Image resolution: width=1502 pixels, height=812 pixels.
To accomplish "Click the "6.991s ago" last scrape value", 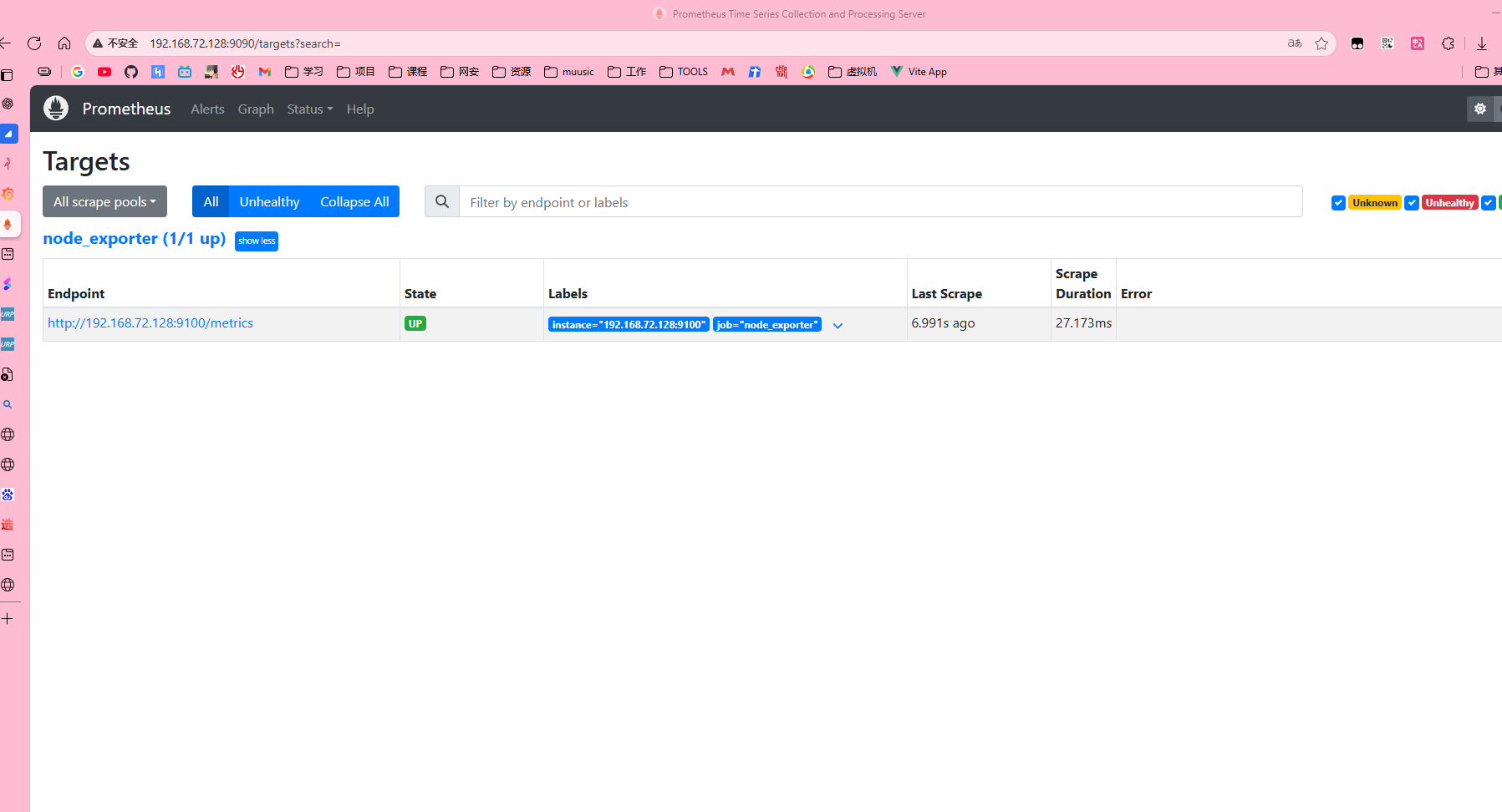I will point(943,323).
